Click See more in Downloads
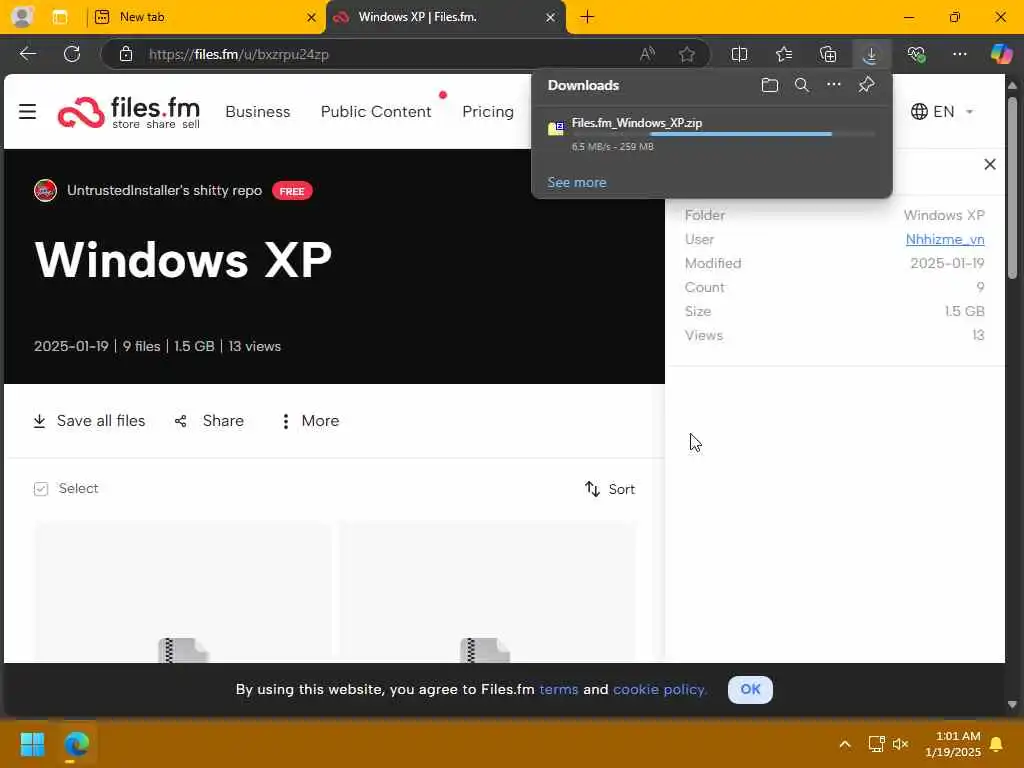 [x=577, y=182]
